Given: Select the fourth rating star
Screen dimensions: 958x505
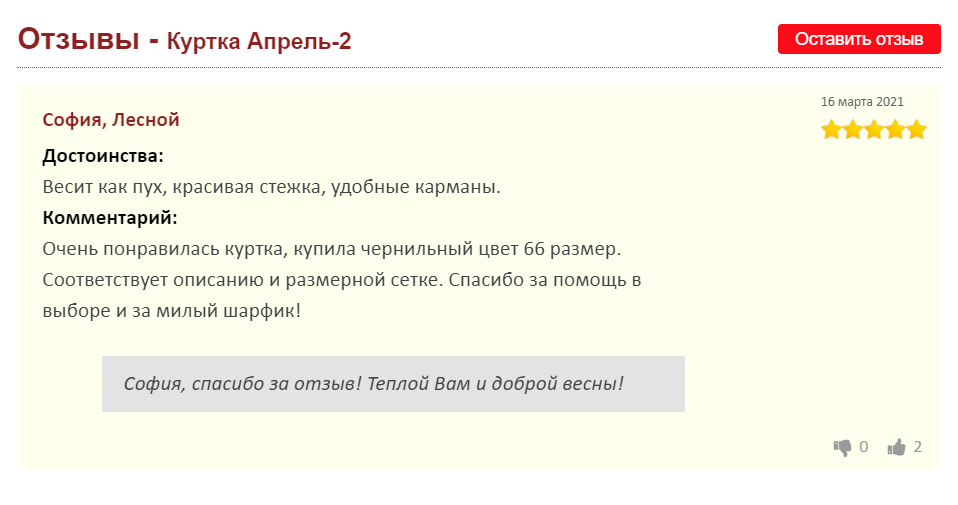Looking at the screenshot, I should (x=895, y=130).
